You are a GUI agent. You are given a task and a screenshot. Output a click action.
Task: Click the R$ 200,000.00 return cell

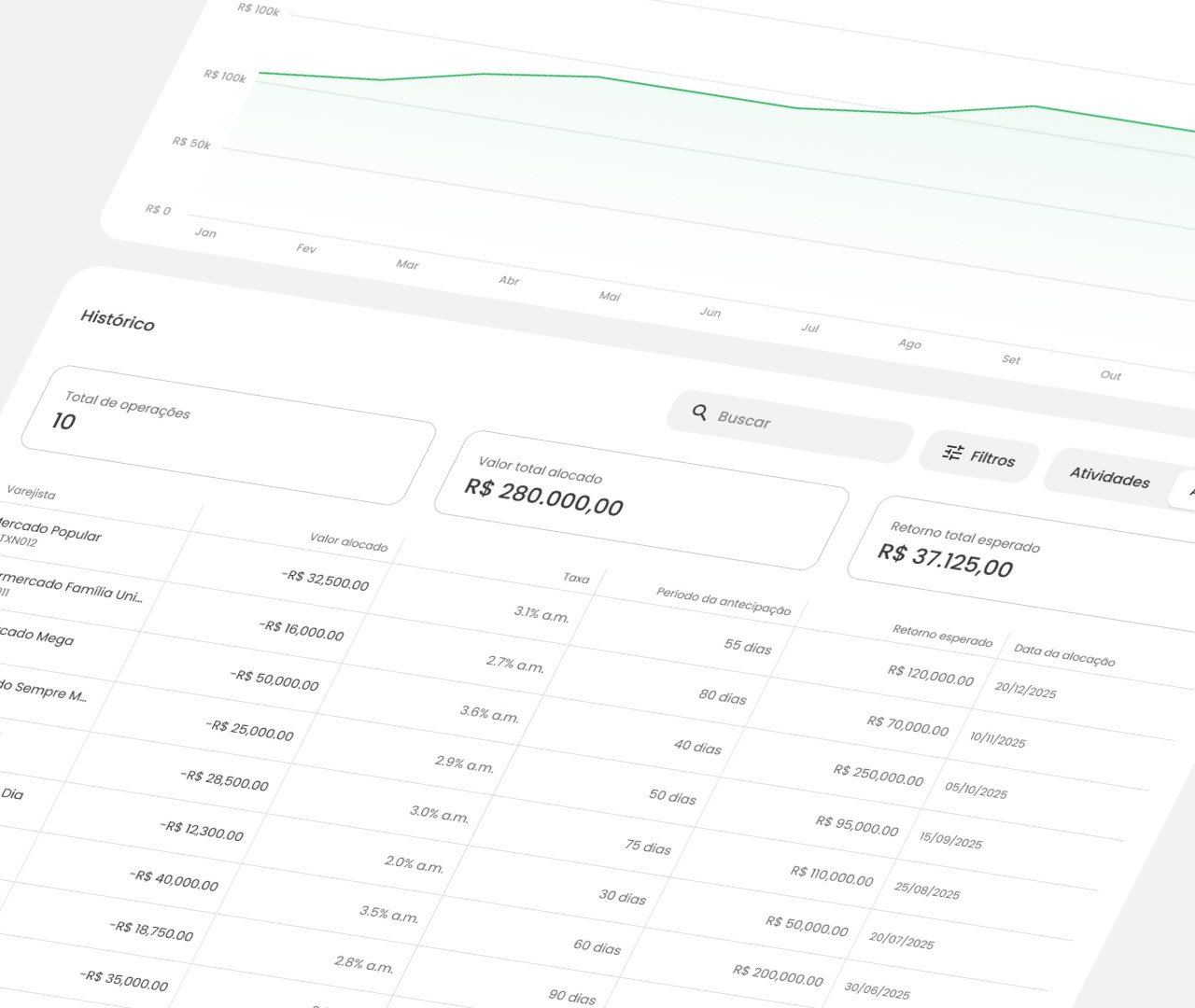coord(778,975)
